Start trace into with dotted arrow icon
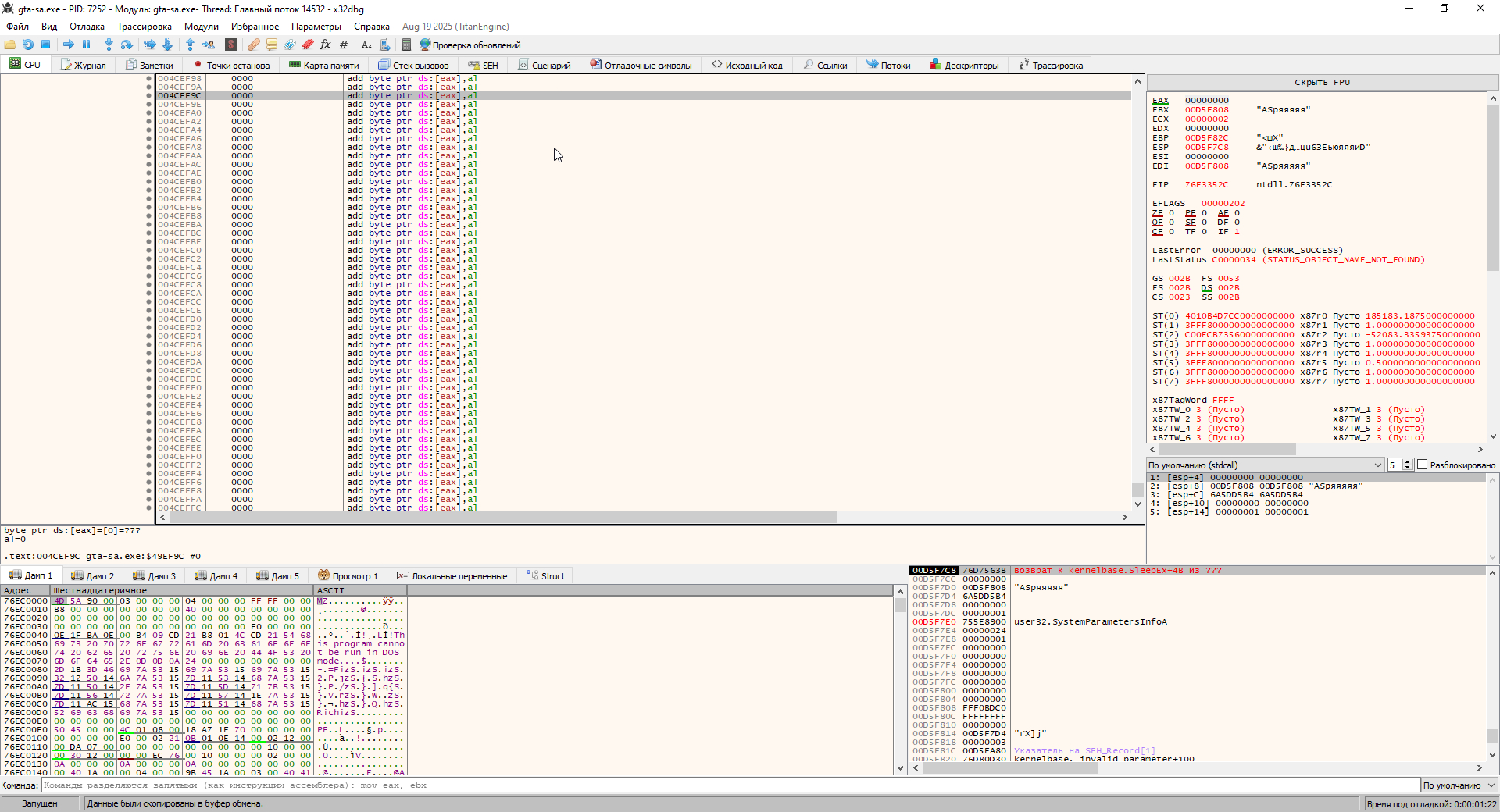Viewport: 1500px width, 812px height. click(150, 45)
